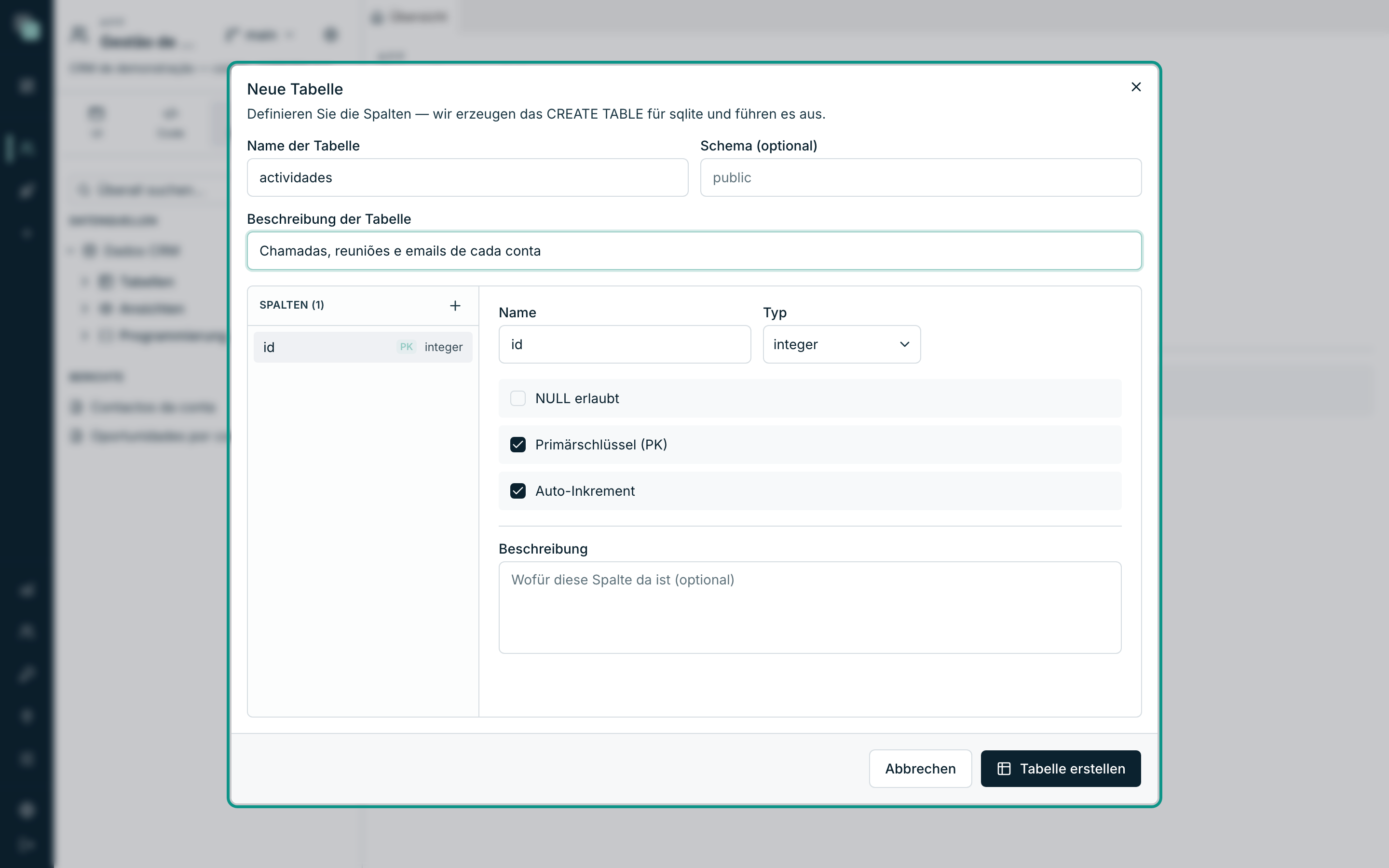Click the PK badge on id
The image size is (1389, 868).
[407, 347]
